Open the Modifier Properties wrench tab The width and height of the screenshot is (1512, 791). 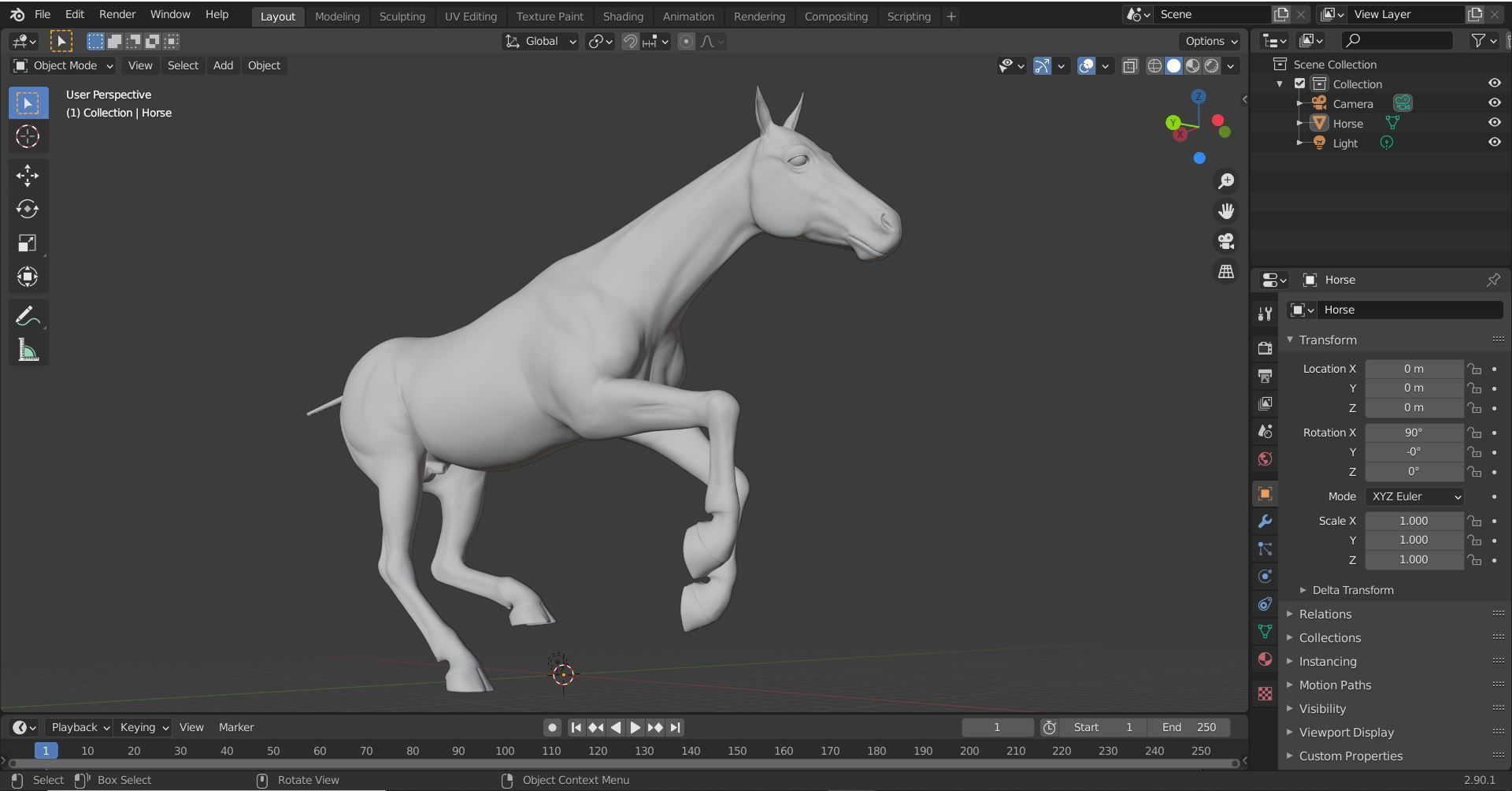coord(1265,521)
